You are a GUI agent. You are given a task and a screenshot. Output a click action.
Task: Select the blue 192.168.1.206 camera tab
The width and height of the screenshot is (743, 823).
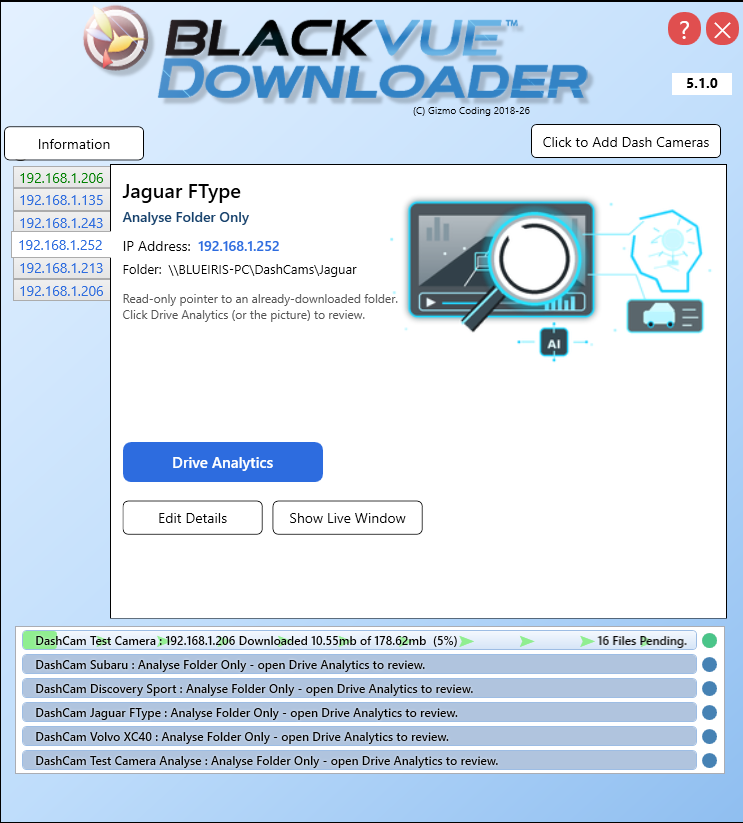pyautogui.click(x=62, y=291)
